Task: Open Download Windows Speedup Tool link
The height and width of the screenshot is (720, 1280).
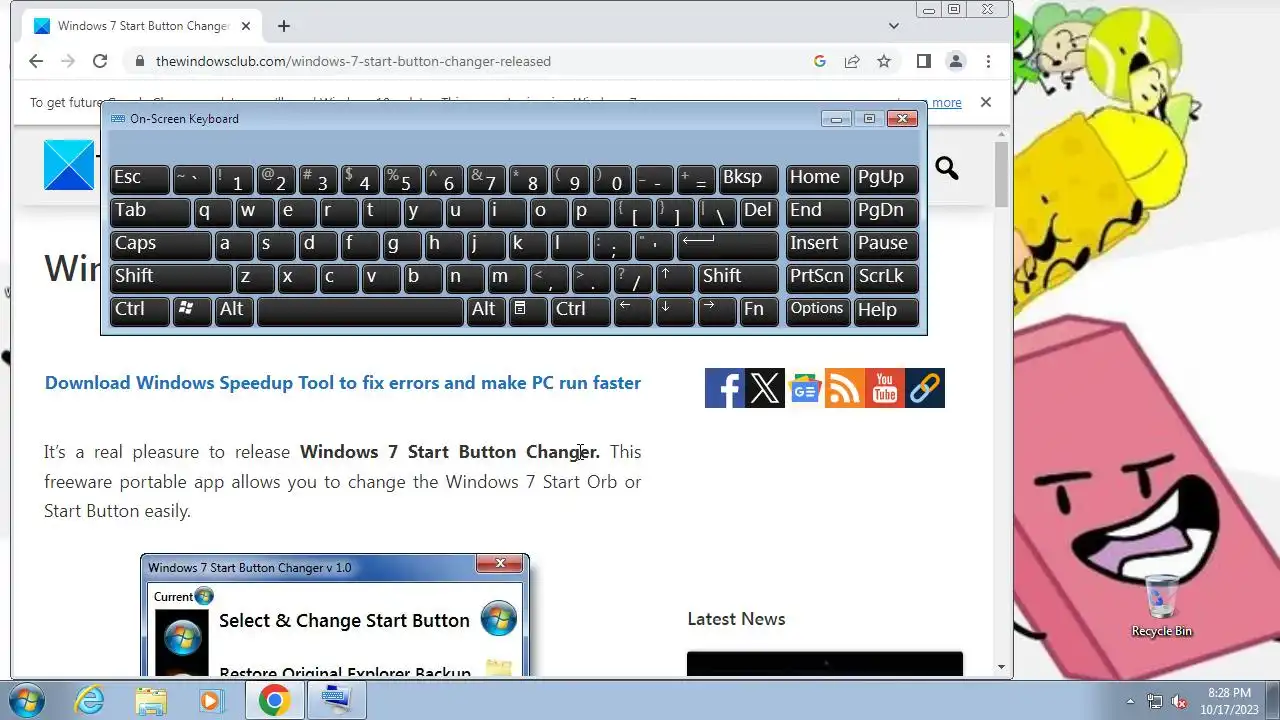Action: click(x=343, y=383)
